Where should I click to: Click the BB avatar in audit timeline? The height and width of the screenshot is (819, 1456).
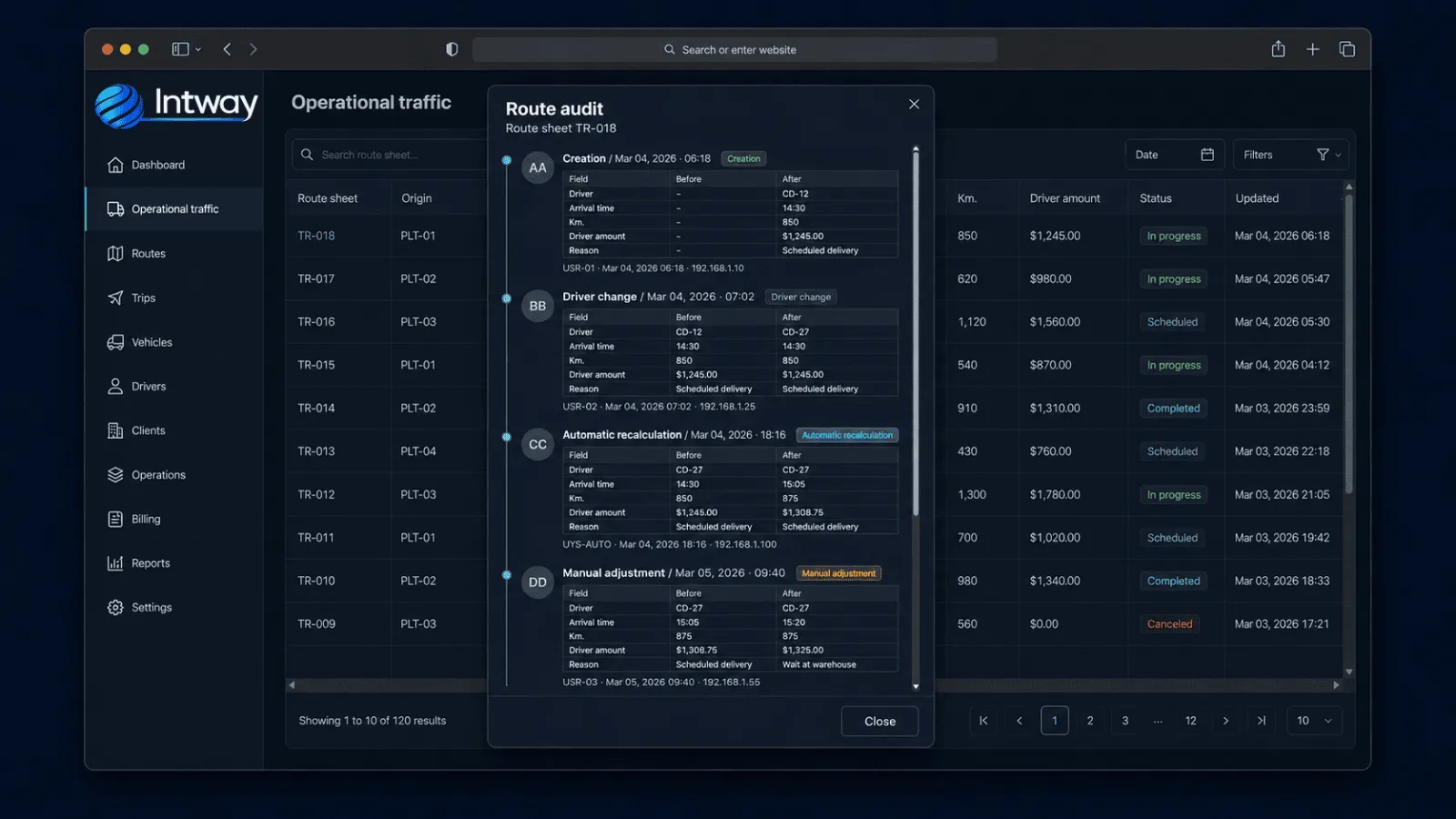click(x=538, y=306)
